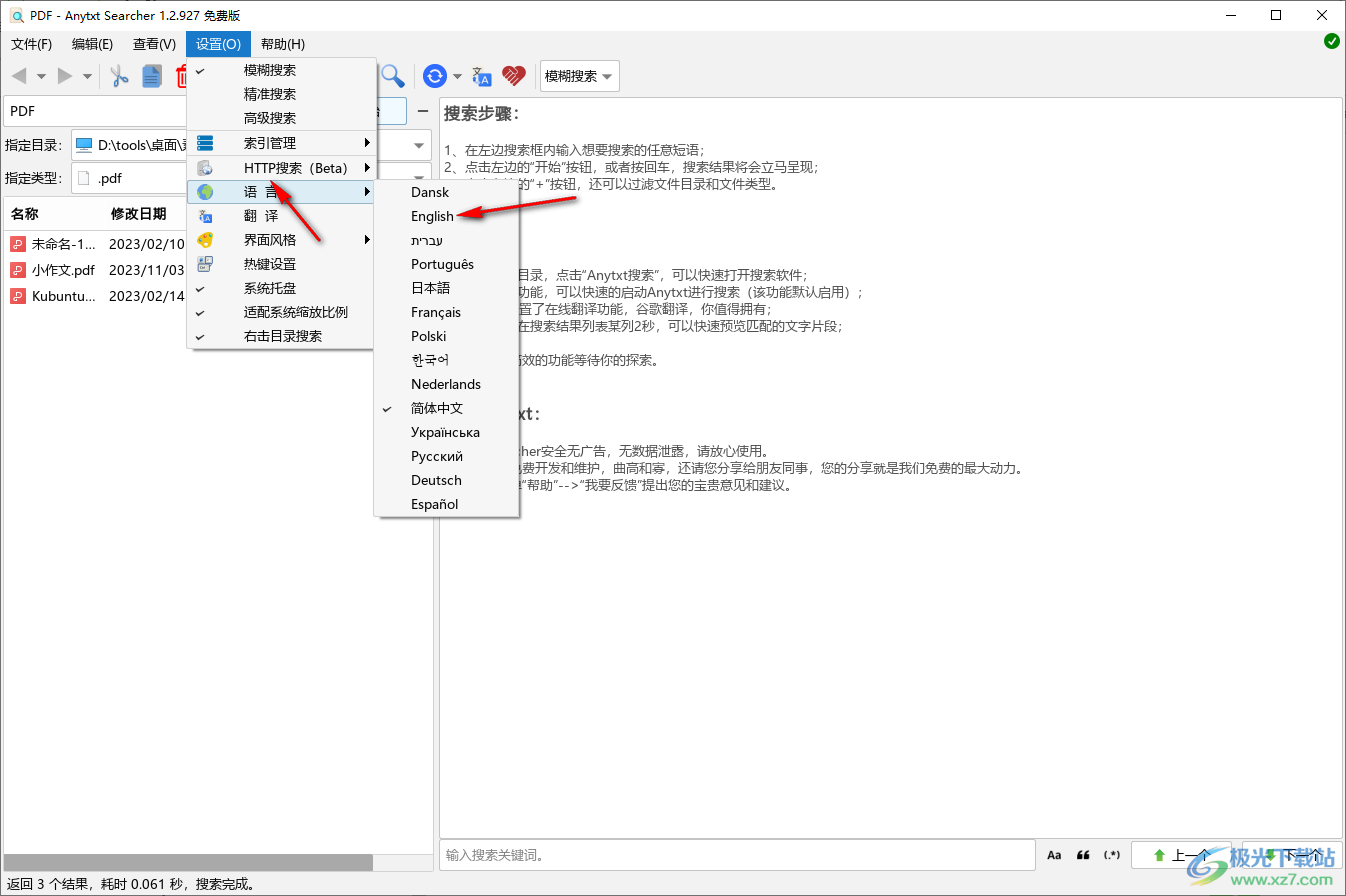The height and width of the screenshot is (896, 1346).
Task: Choose Français language
Action: [x=446, y=312]
